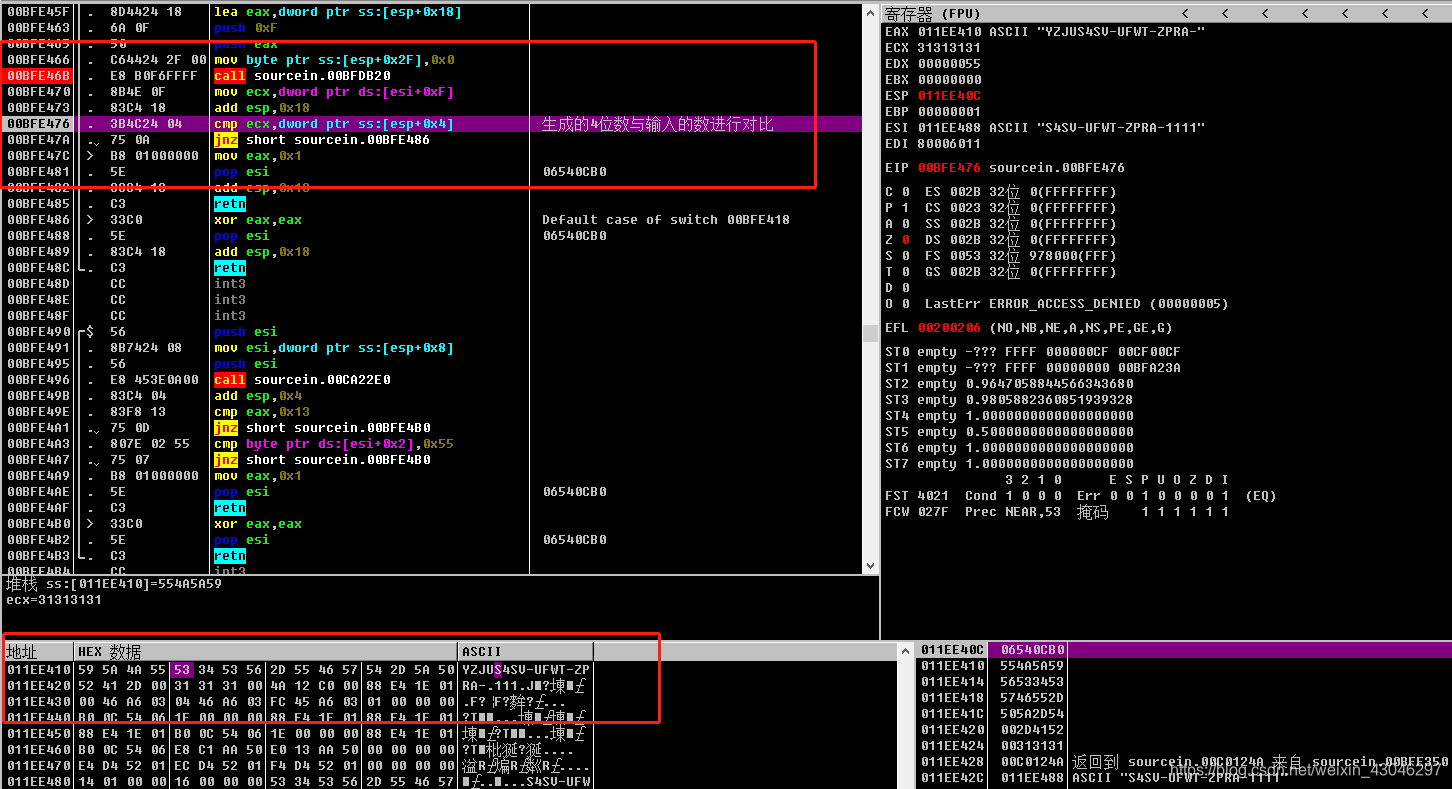Select dump row at address 011EE450
This screenshot has width=1452, height=789.
298,733
